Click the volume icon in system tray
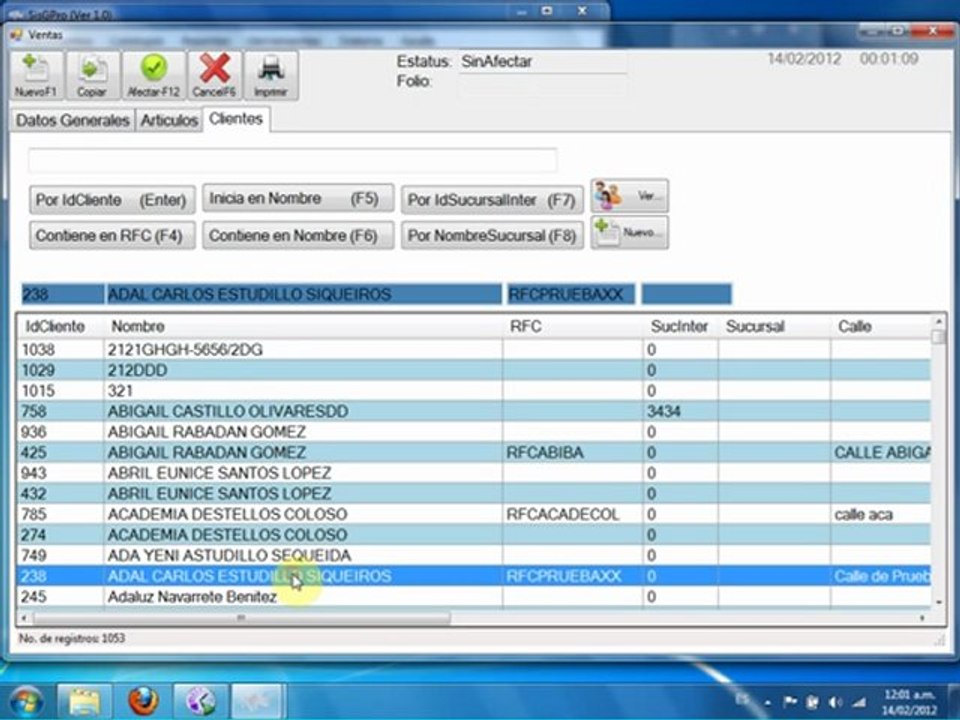 click(834, 702)
